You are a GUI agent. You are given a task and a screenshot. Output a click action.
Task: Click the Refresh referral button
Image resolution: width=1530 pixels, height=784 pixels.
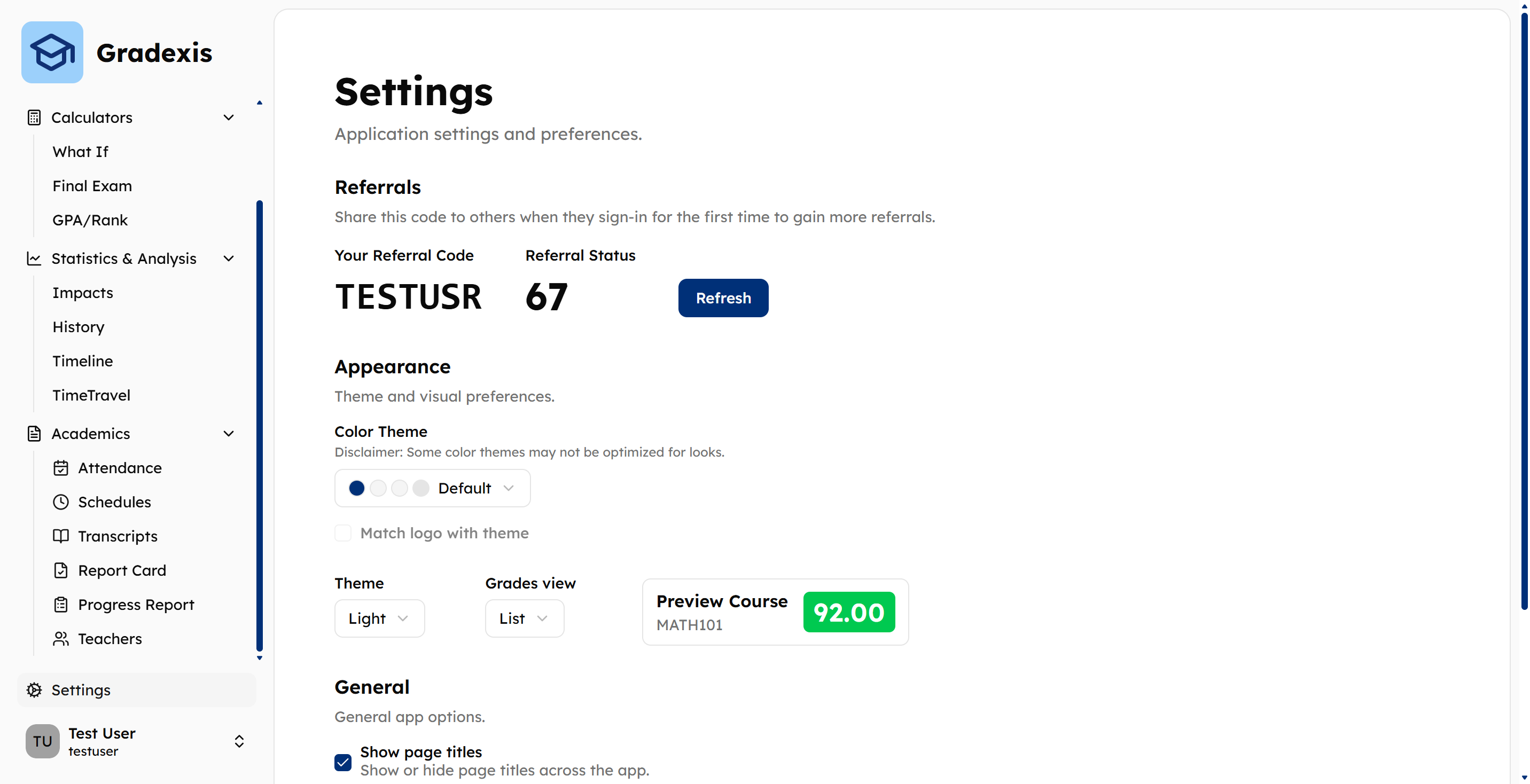click(723, 297)
